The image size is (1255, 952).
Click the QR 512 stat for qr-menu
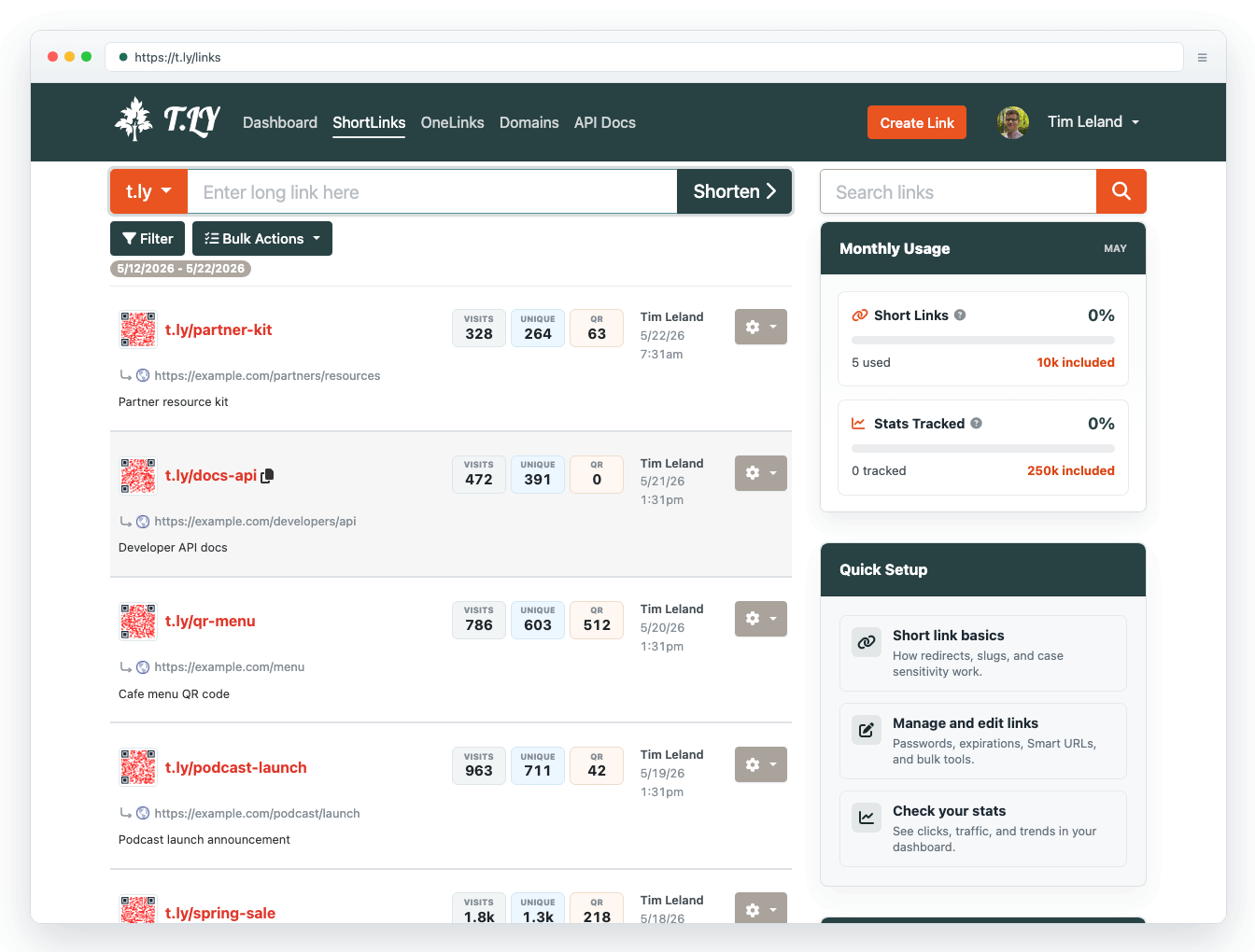[597, 620]
